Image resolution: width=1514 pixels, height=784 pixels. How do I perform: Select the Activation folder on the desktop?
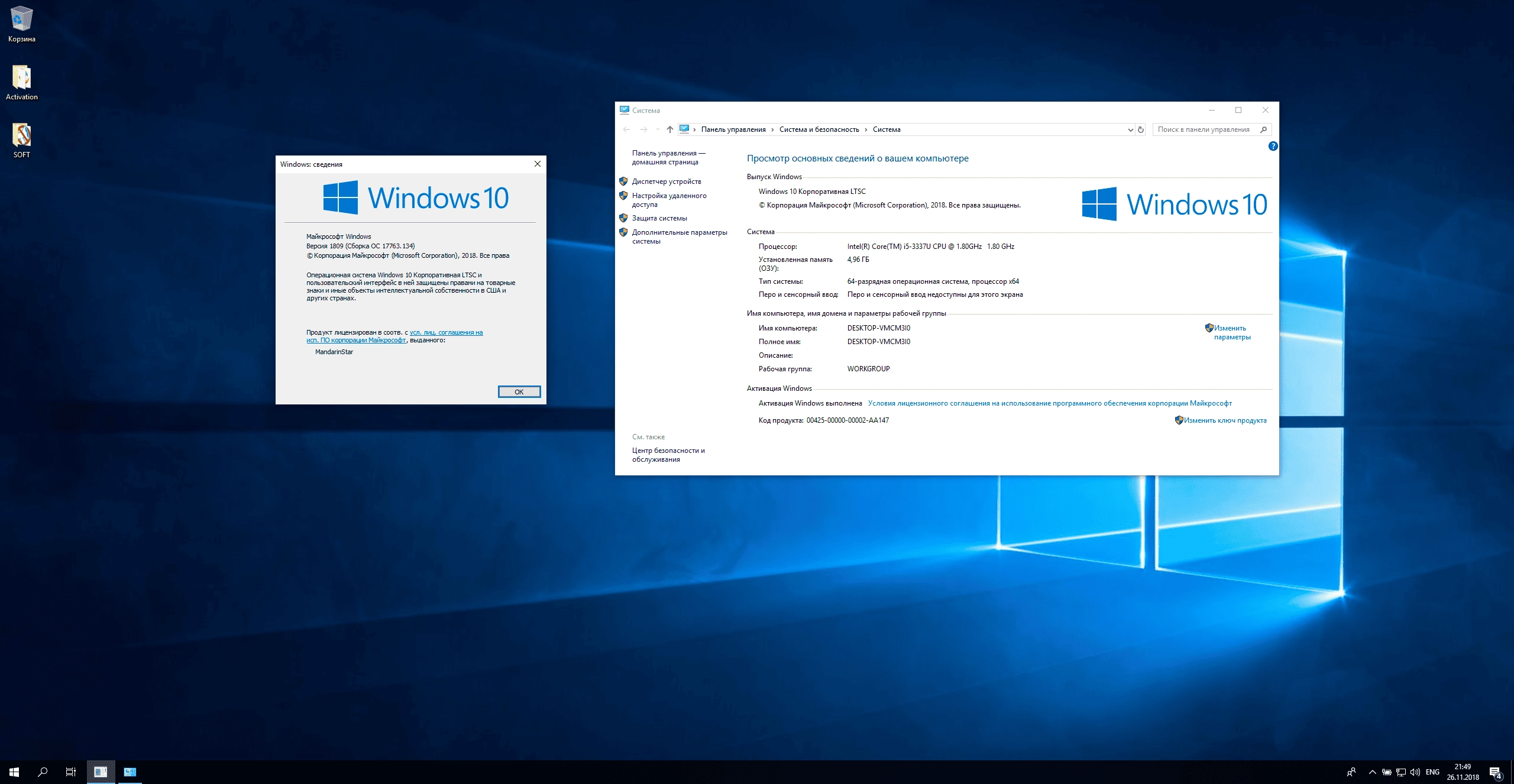[x=22, y=82]
